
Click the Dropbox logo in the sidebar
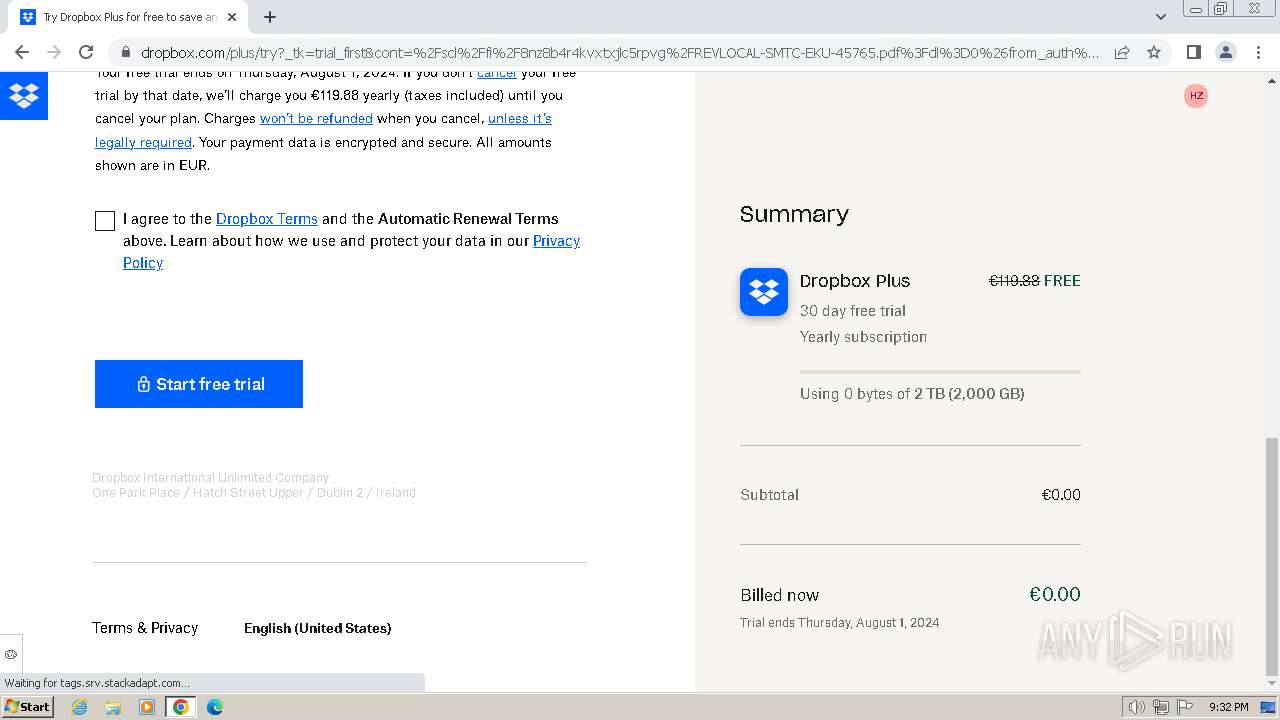coord(24,96)
